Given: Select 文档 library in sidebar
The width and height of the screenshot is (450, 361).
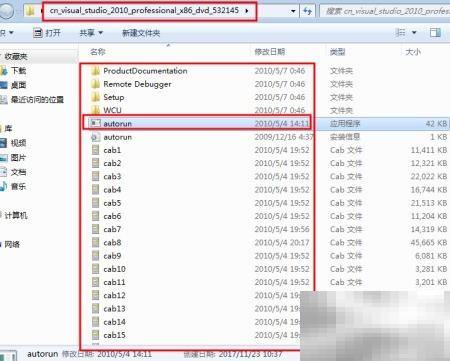Looking at the screenshot, I should [18, 172].
